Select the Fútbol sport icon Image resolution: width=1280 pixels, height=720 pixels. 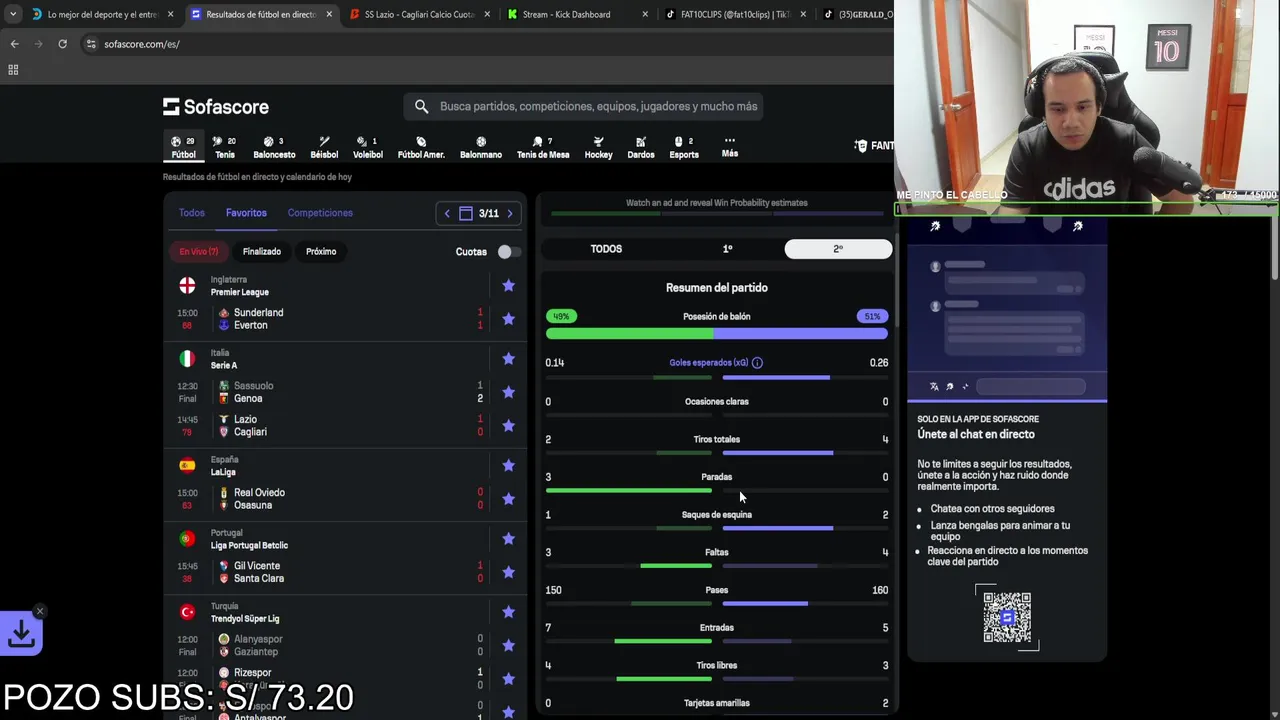(183, 147)
